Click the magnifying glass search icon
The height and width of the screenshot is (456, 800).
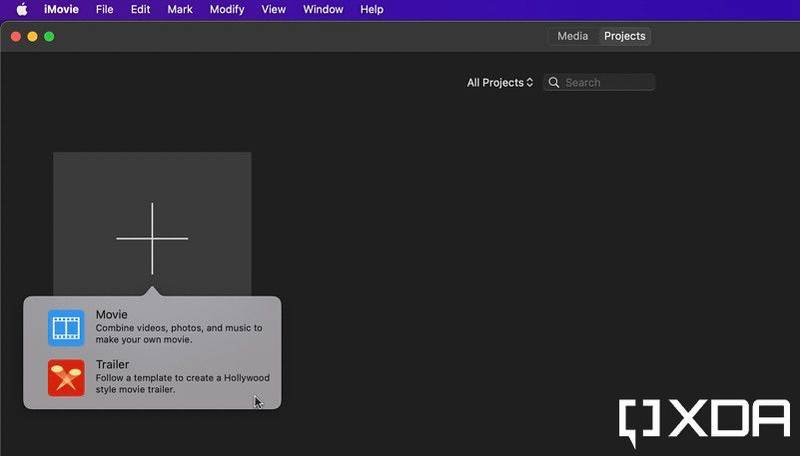click(554, 83)
